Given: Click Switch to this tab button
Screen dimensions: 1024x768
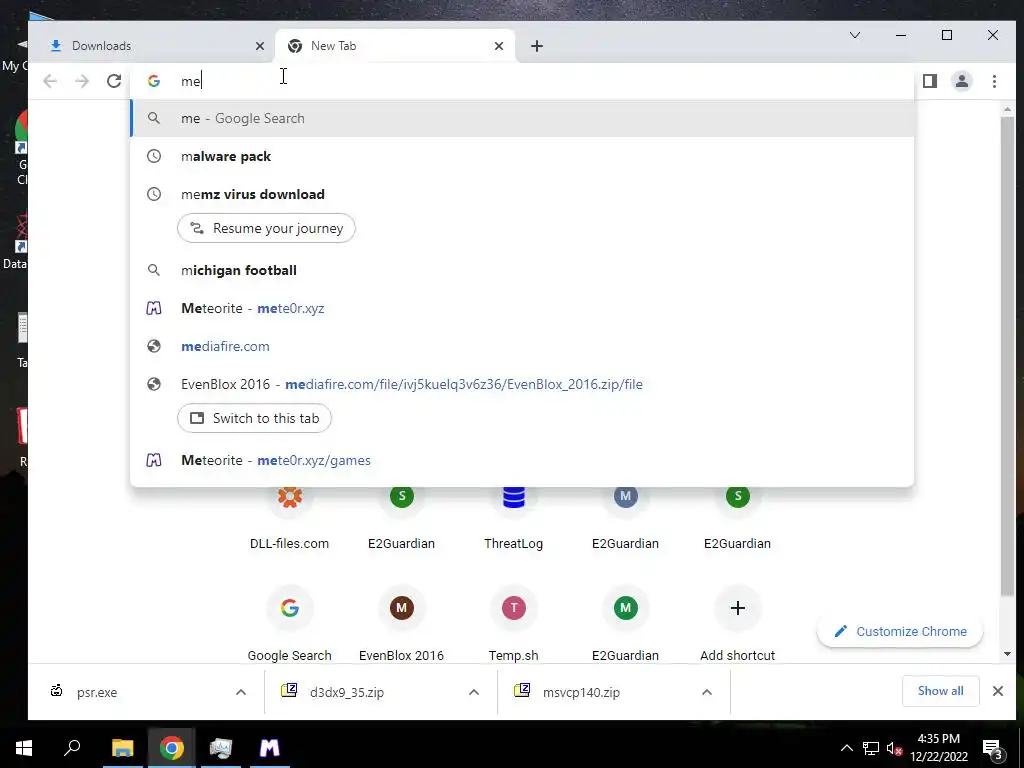Looking at the screenshot, I should point(254,418).
